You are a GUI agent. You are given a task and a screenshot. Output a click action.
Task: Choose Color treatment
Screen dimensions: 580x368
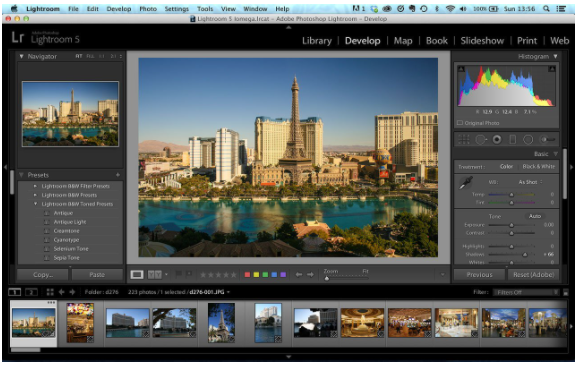click(x=506, y=166)
